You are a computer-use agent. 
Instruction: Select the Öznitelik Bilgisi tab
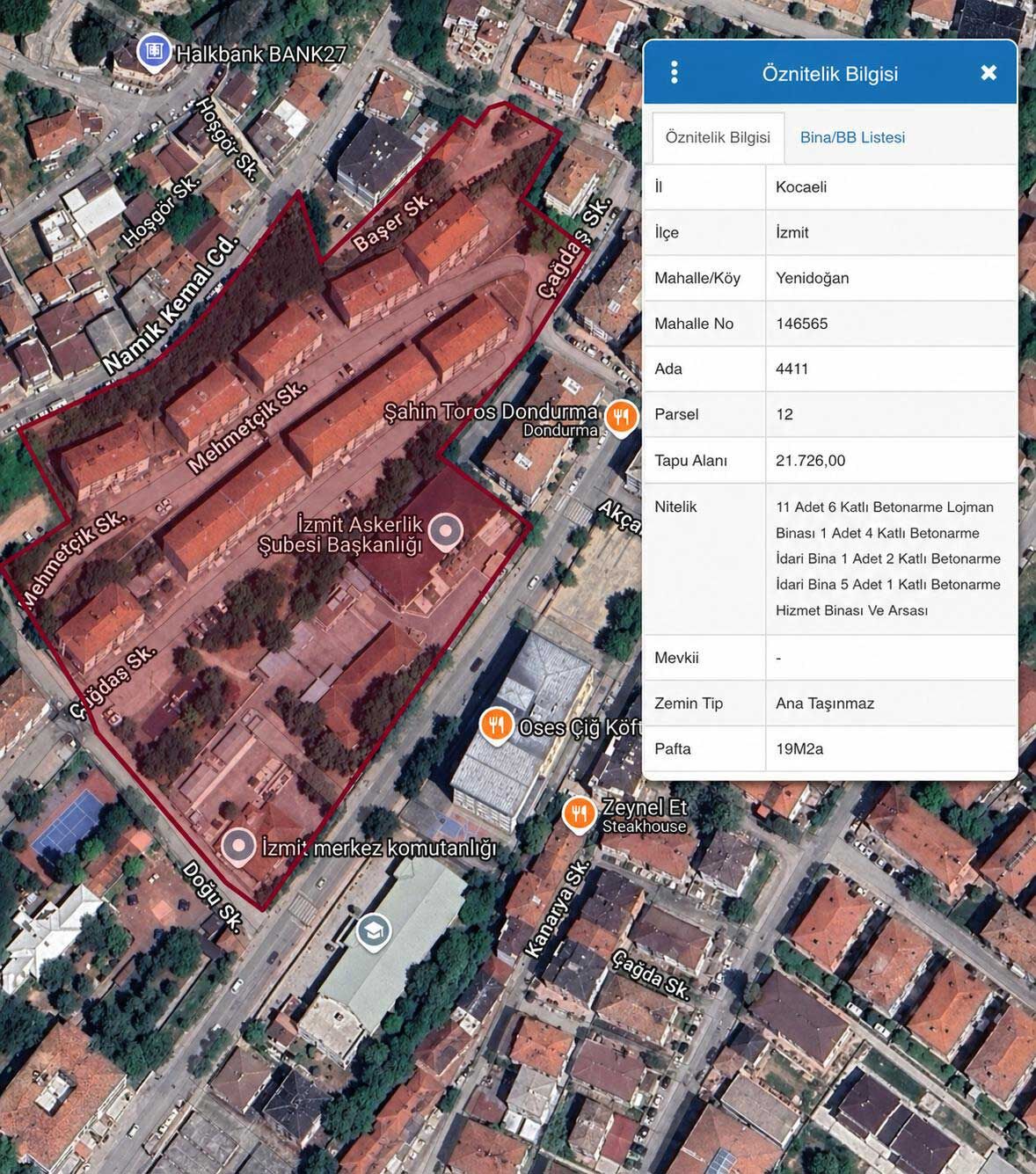tap(718, 137)
